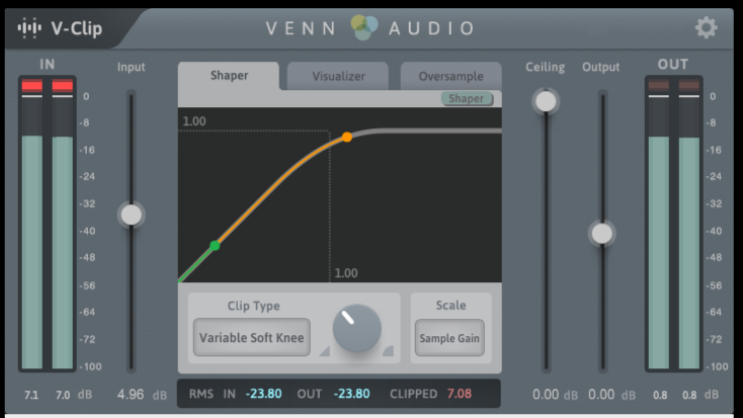Select the green node on the shaper curve
The image size is (743, 418).
[x=215, y=245]
